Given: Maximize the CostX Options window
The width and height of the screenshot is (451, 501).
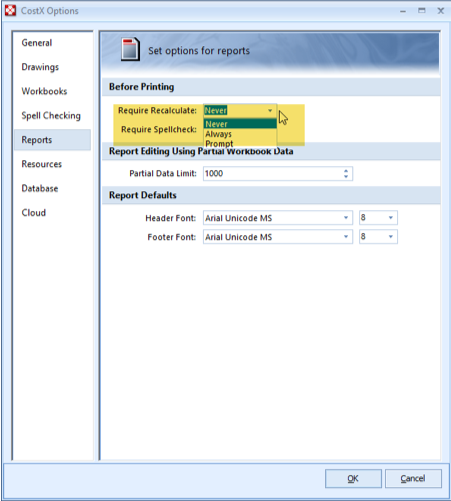Looking at the screenshot, I should (x=422, y=11).
